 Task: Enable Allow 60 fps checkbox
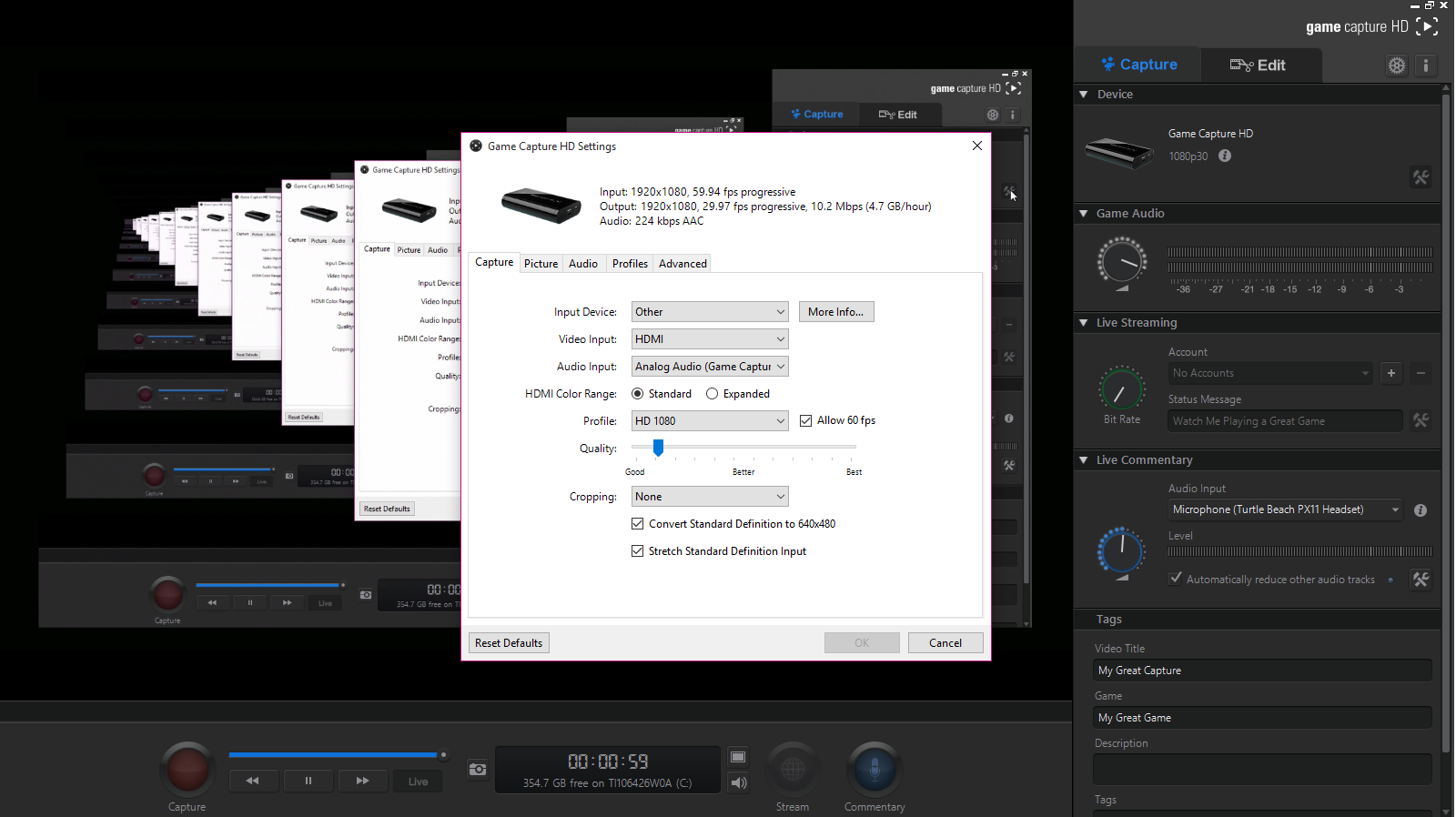pos(805,420)
